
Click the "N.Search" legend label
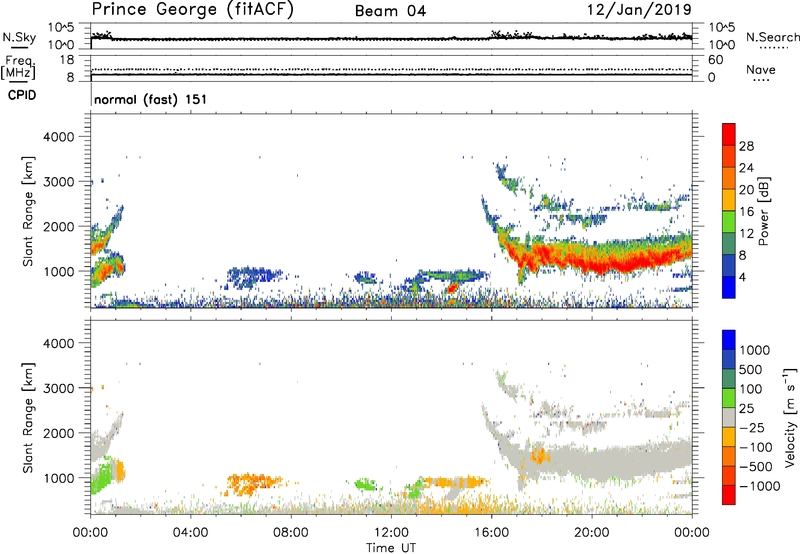(x=772, y=37)
